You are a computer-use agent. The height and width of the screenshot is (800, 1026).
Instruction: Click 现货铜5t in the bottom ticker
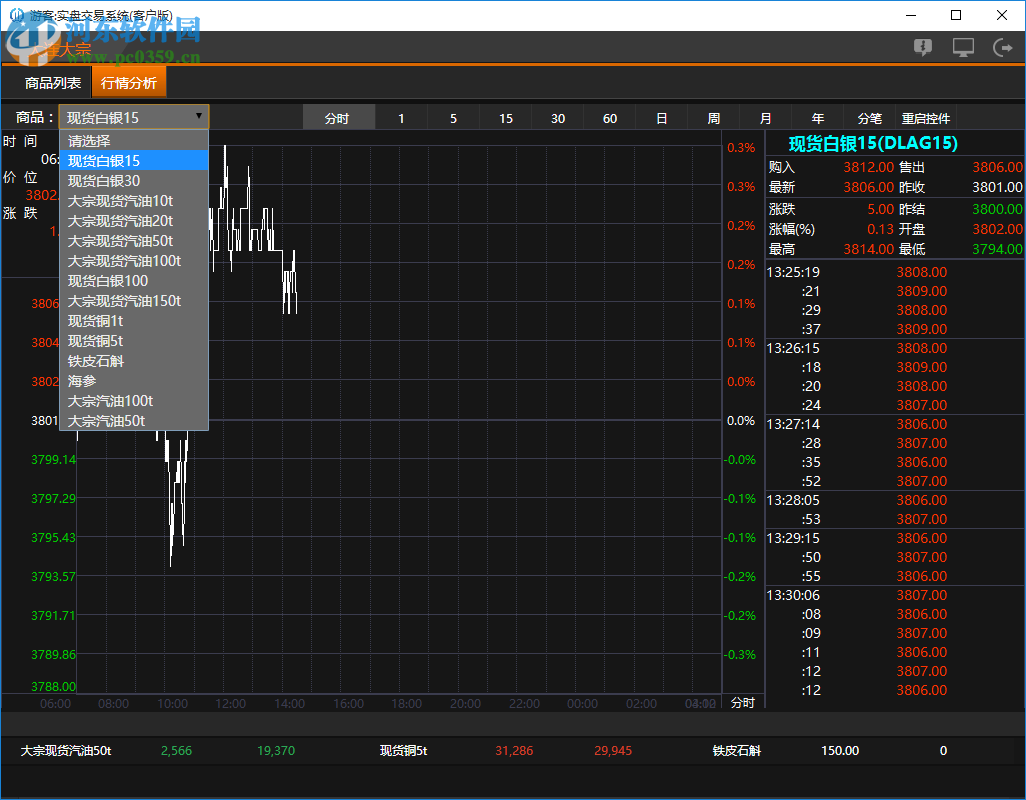404,751
